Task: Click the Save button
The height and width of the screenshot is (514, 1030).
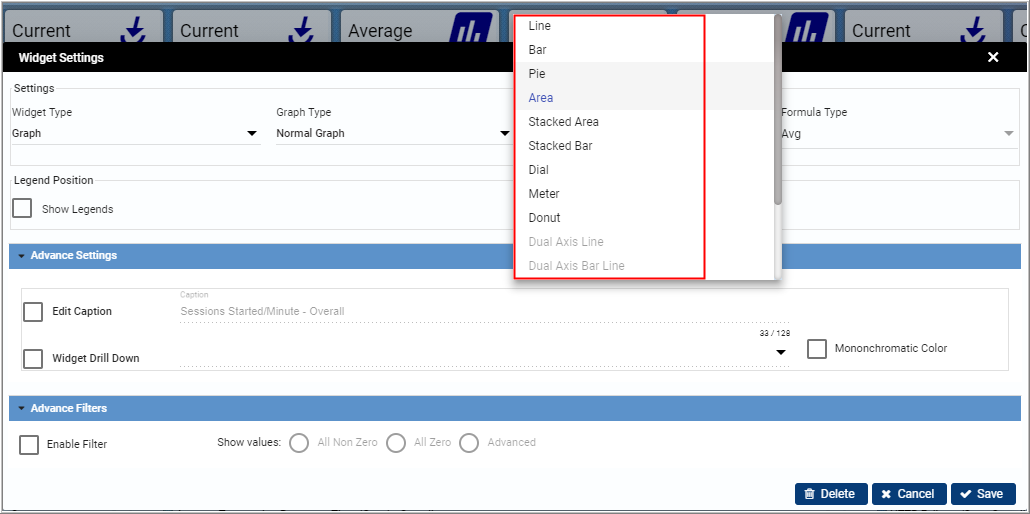Action: 983,494
